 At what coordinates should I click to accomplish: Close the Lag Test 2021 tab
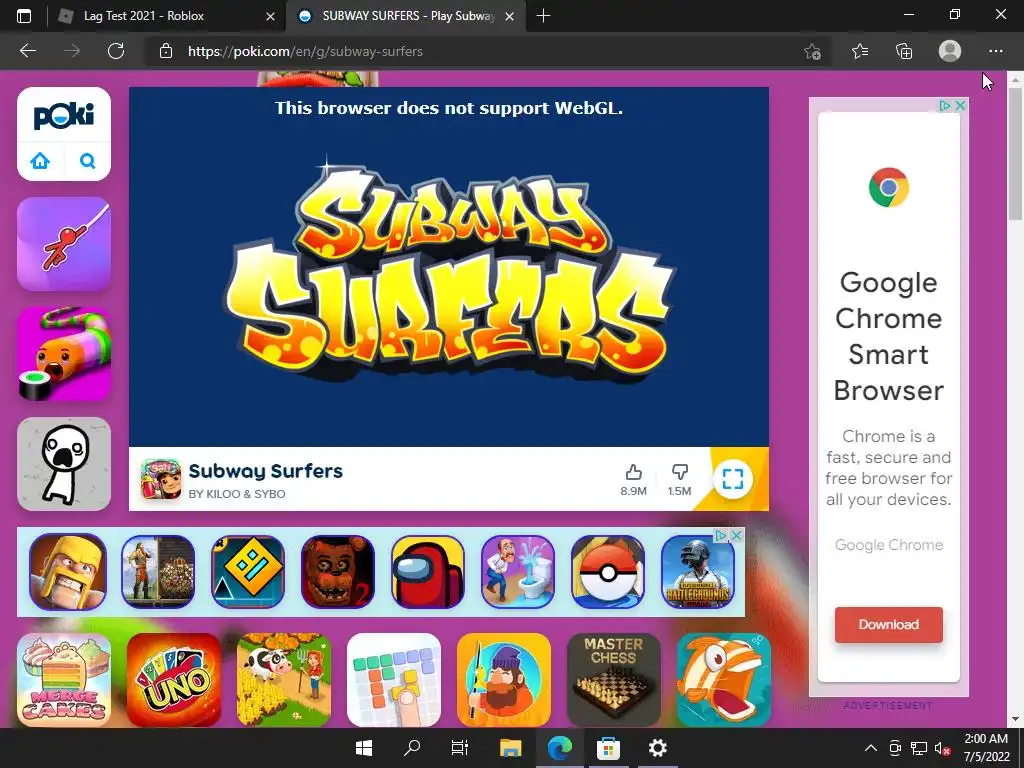point(270,16)
